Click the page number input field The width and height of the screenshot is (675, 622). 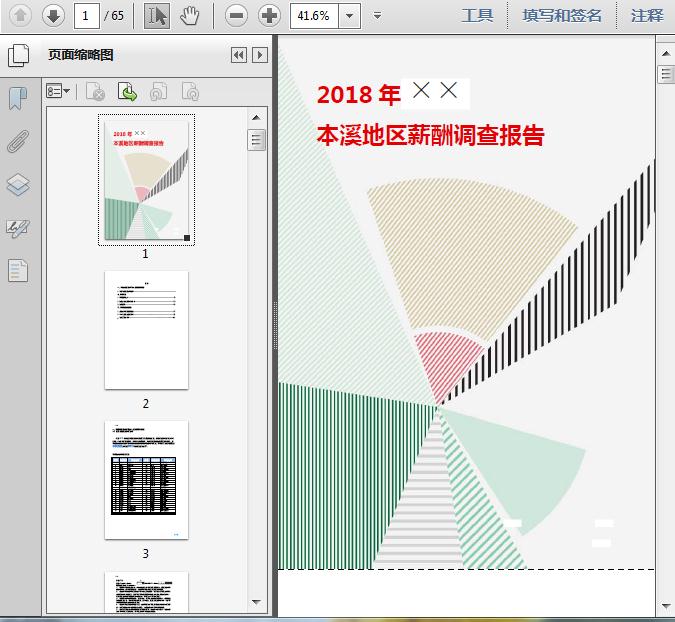pos(87,16)
